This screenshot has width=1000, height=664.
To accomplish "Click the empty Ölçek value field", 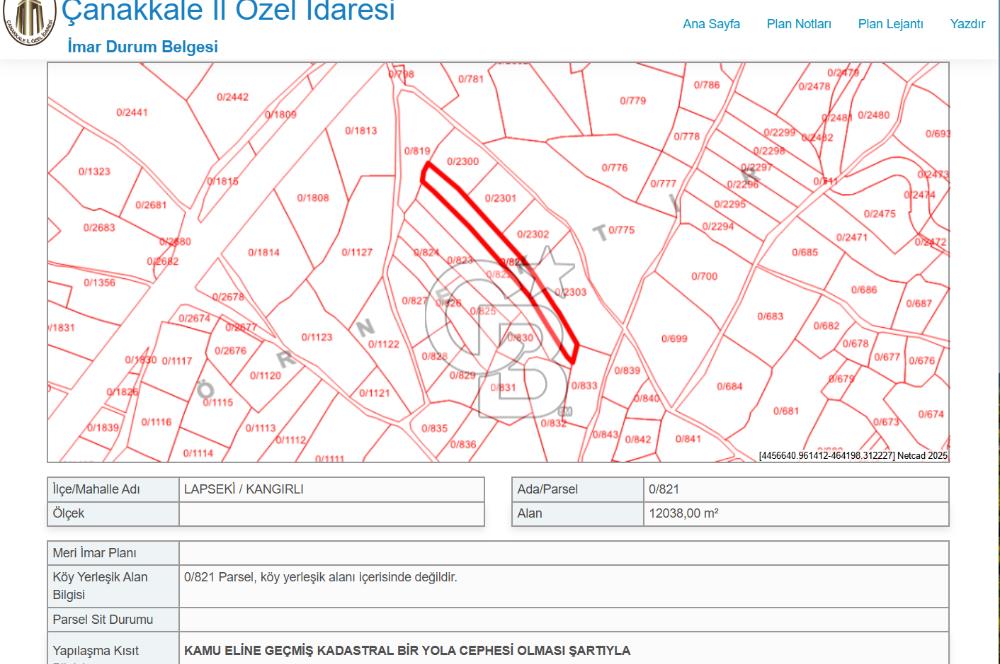I will (x=331, y=514).
